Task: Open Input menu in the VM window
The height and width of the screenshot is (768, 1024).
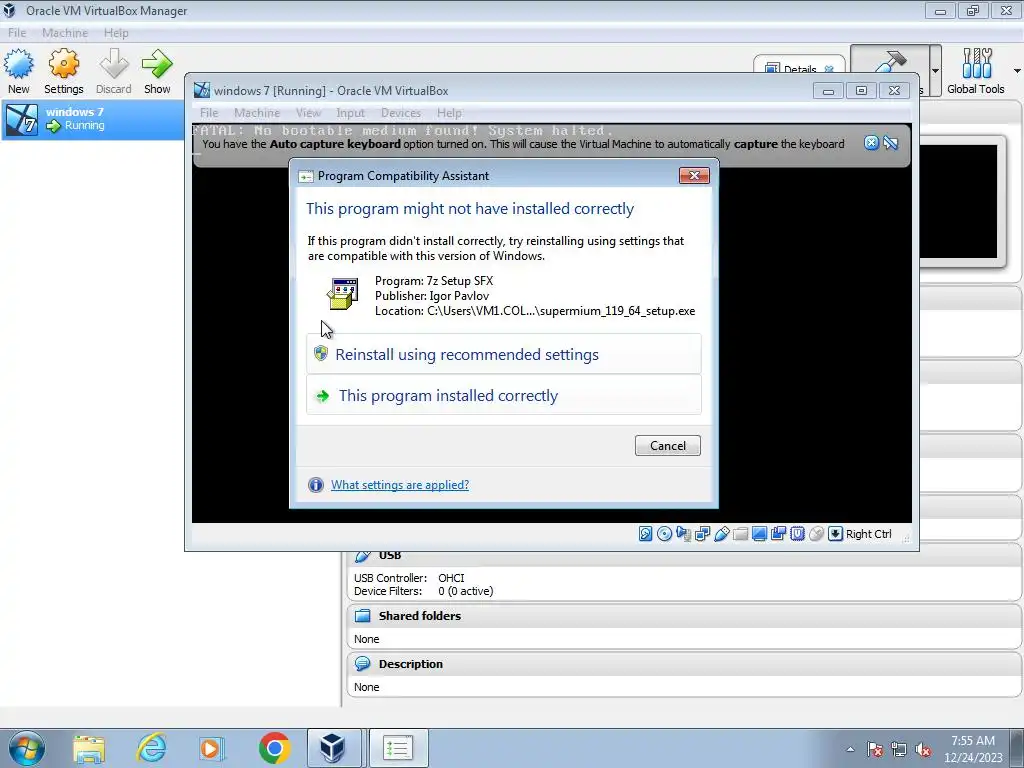Action: click(350, 113)
